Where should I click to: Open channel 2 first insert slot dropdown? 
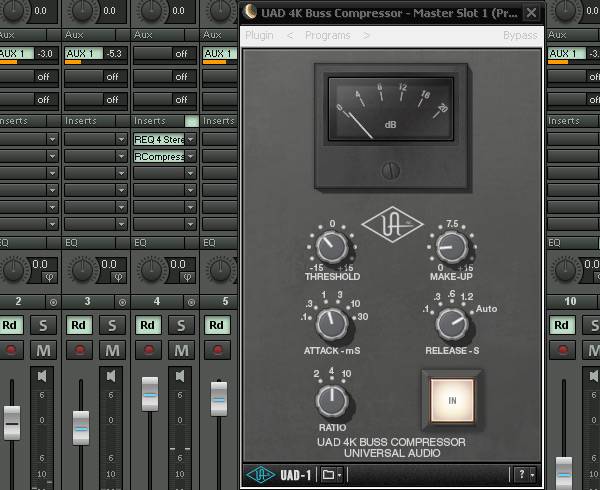click(52, 139)
